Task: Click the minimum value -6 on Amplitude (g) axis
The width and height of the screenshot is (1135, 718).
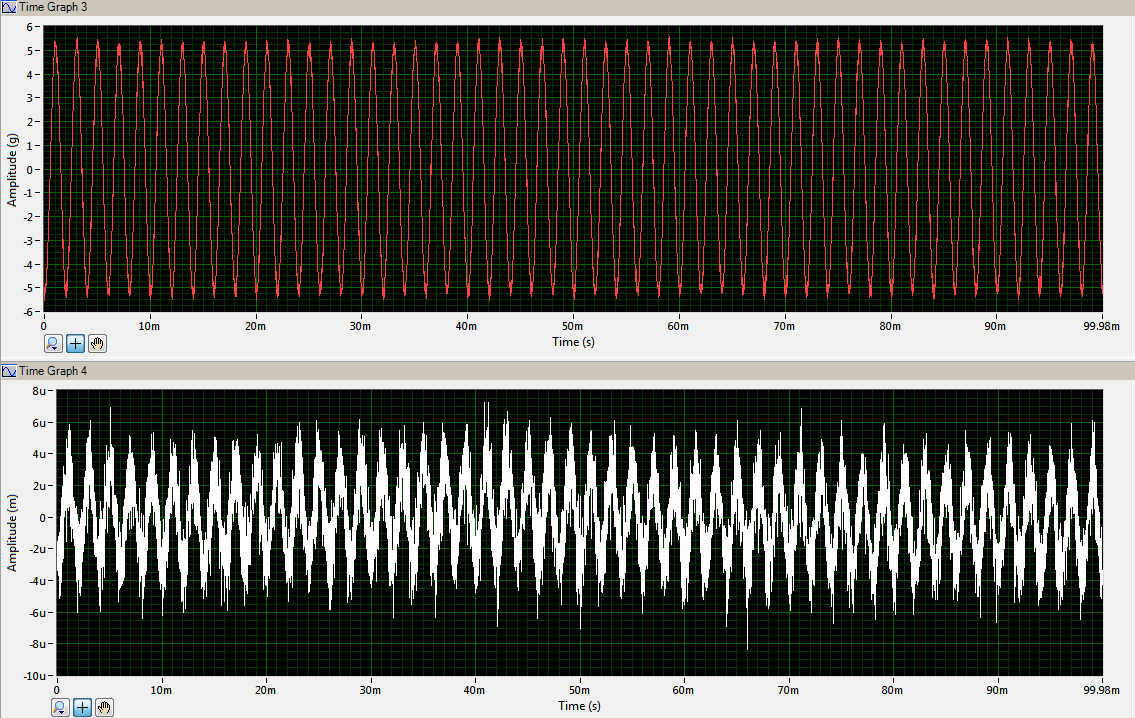Action: (32, 312)
